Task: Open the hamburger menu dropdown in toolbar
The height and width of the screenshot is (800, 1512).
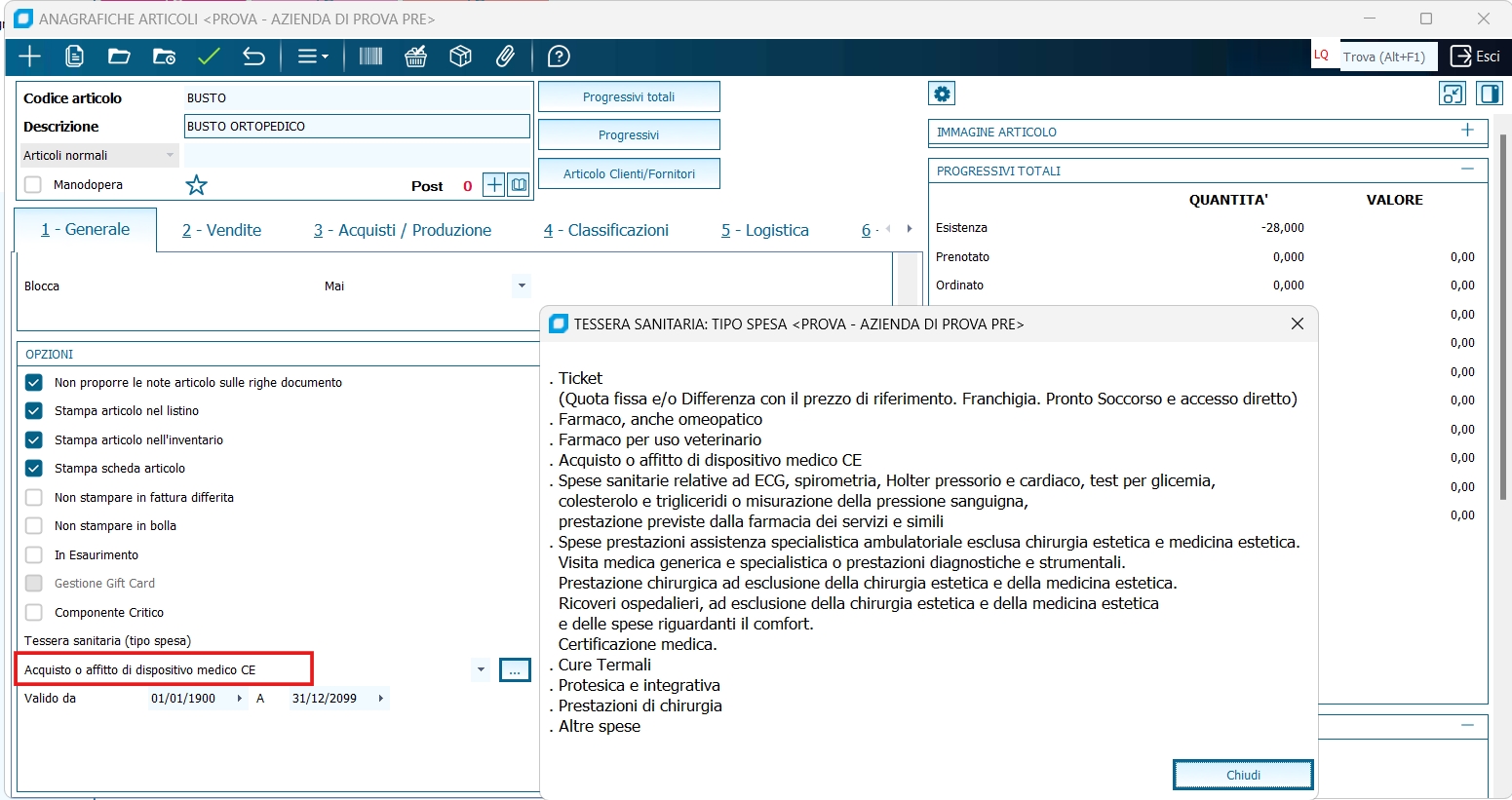Action: (313, 57)
